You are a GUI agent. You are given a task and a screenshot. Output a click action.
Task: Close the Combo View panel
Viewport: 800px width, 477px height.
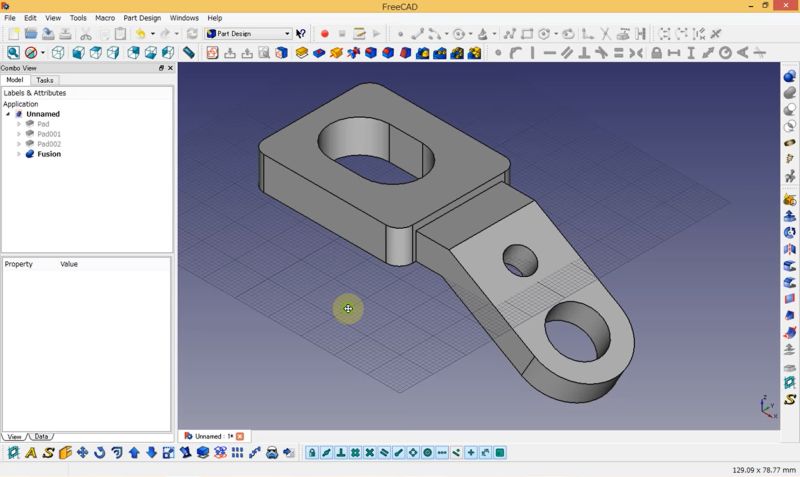tap(170, 68)
